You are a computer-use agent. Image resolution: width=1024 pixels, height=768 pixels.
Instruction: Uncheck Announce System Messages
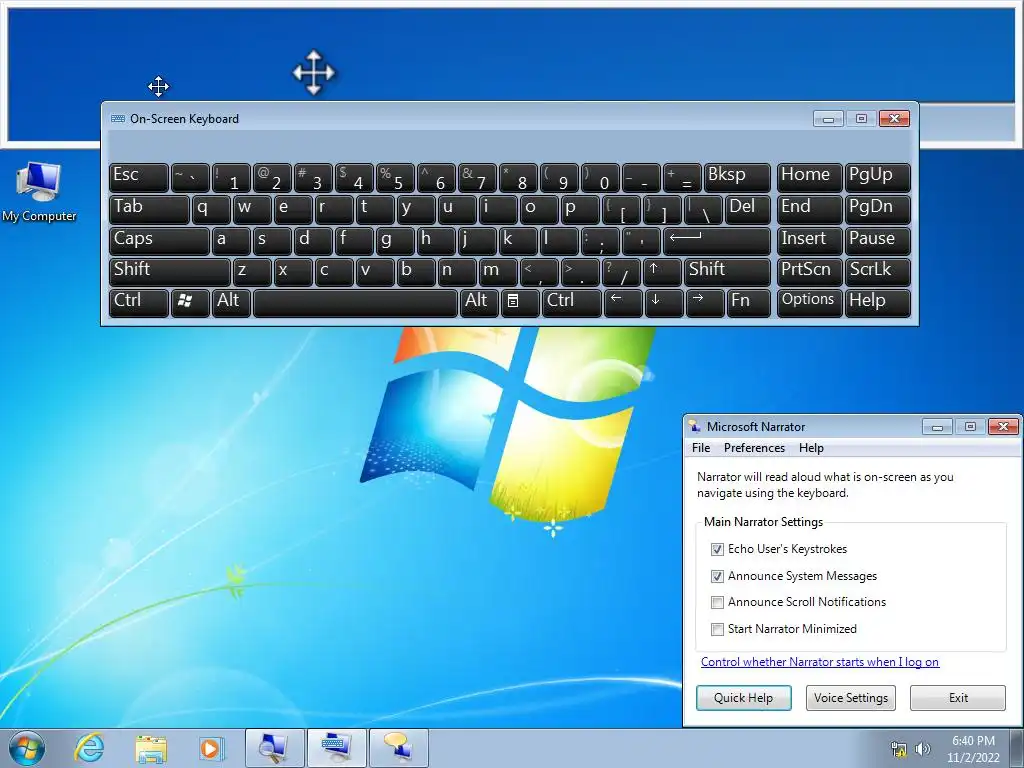tap(717, 576)
